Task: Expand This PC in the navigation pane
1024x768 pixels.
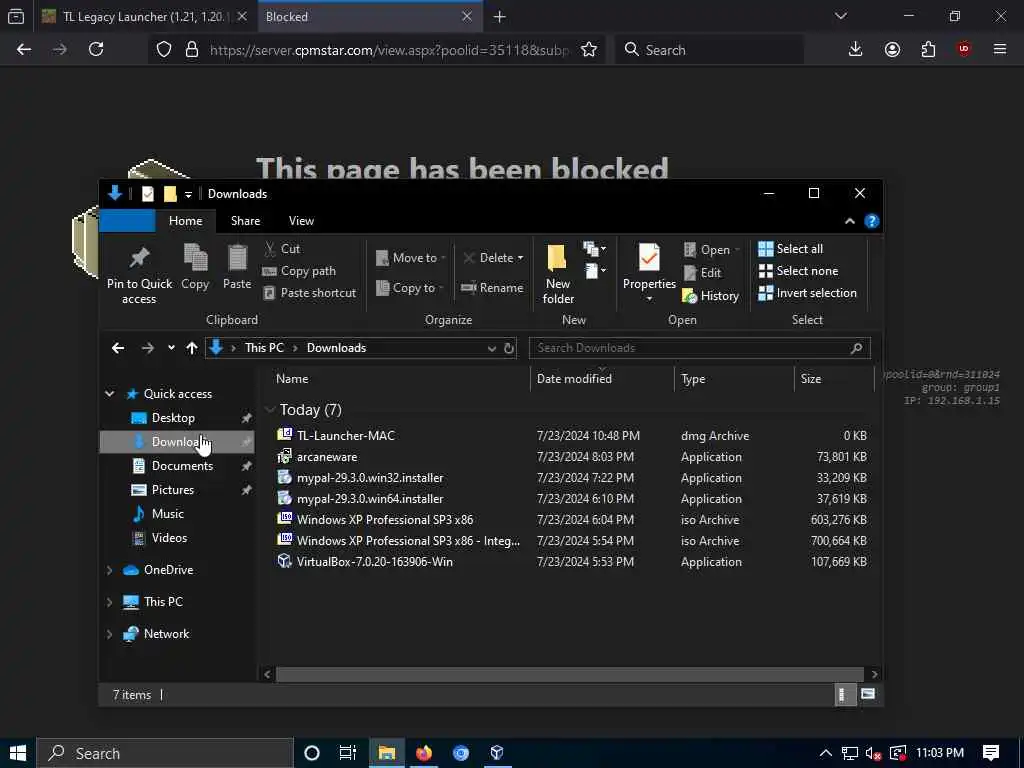Action: click(x=109, y=602)
